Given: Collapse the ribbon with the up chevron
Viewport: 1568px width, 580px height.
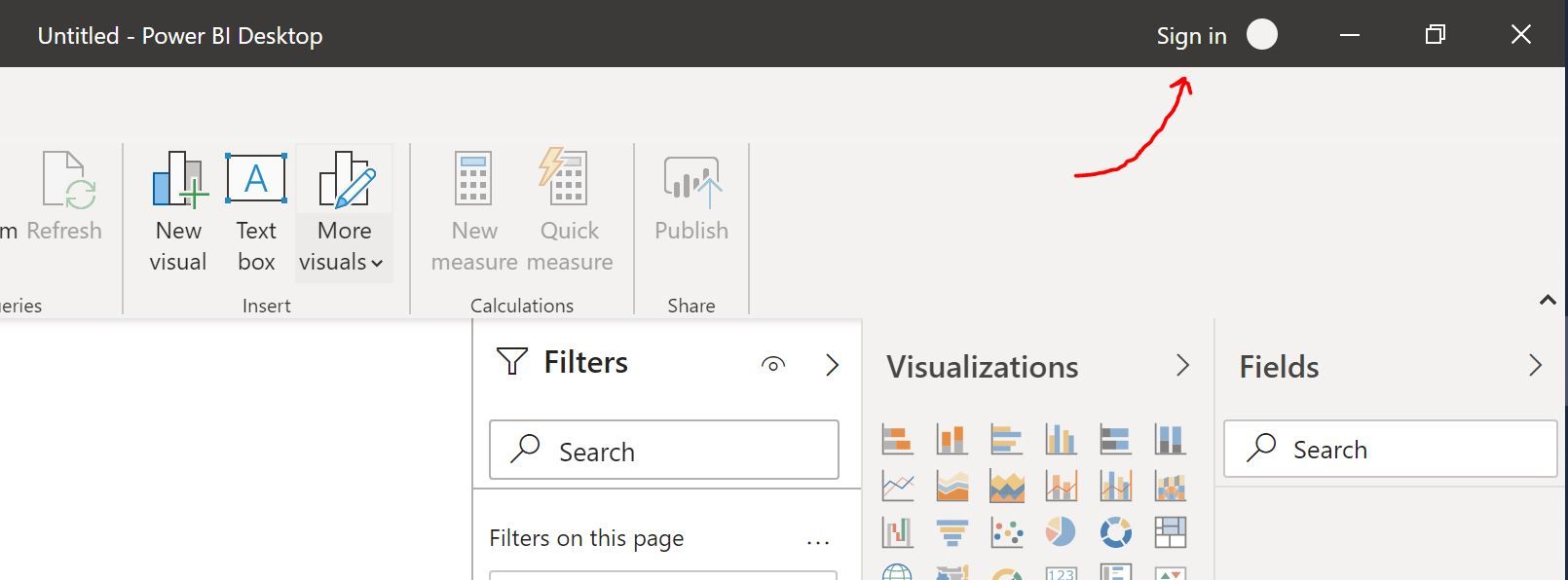Looking at the screenshot, I should point(1548,301).
